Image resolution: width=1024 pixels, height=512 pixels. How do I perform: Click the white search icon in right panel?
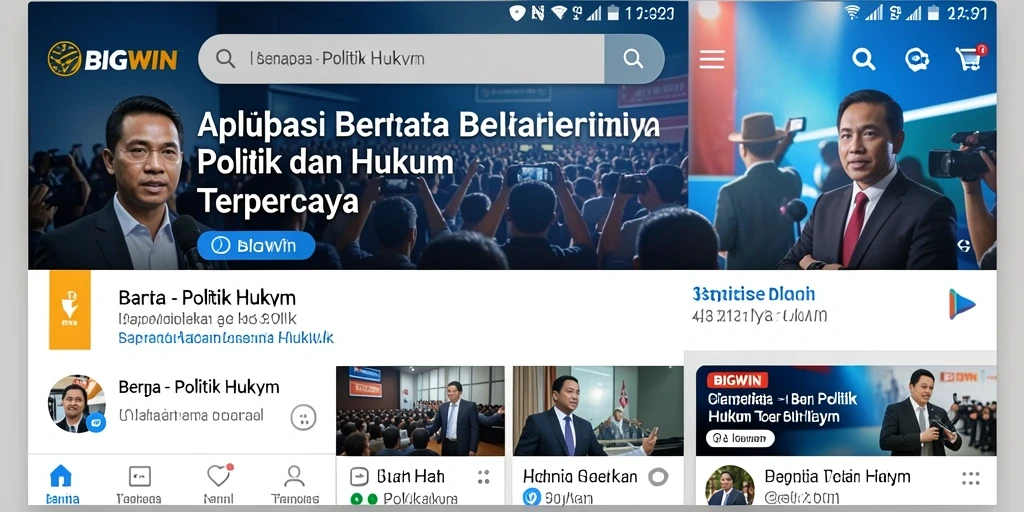tap(863, 59)
